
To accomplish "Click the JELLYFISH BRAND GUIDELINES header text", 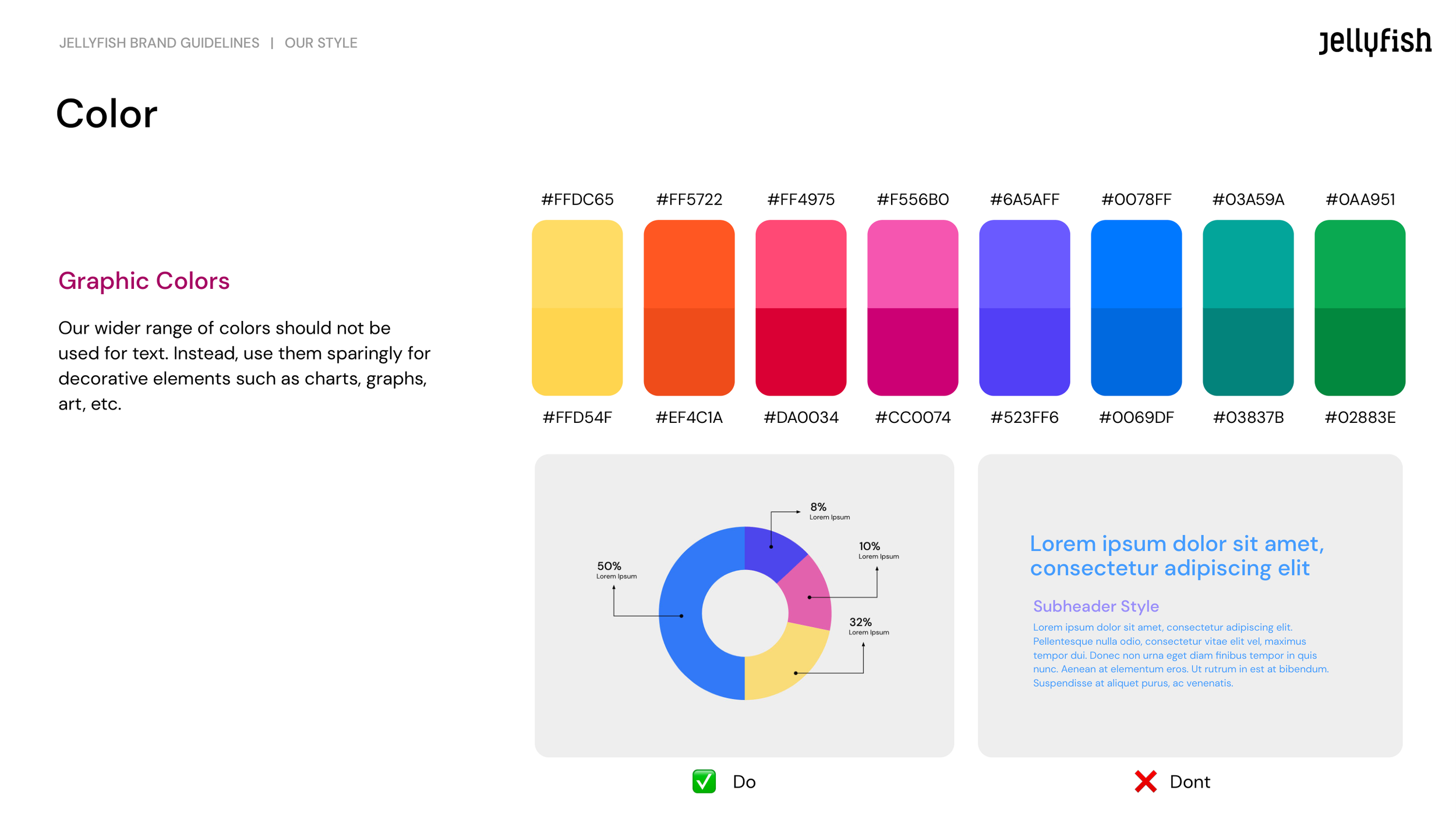I will 159,43.
